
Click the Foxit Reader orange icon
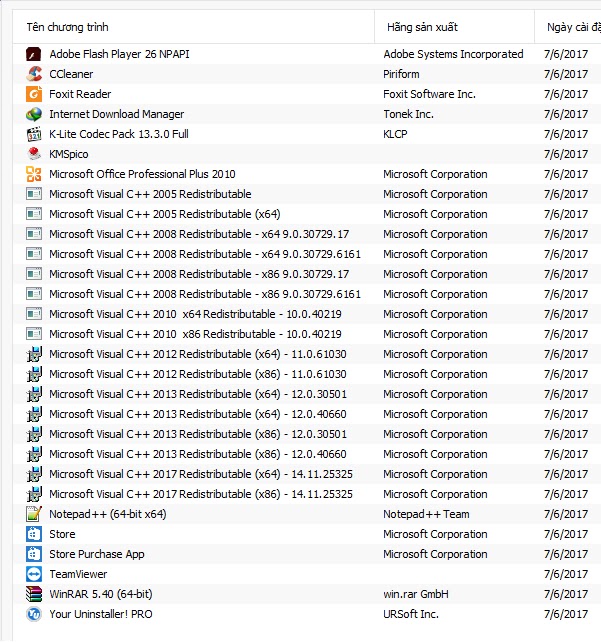coord(34,94)
